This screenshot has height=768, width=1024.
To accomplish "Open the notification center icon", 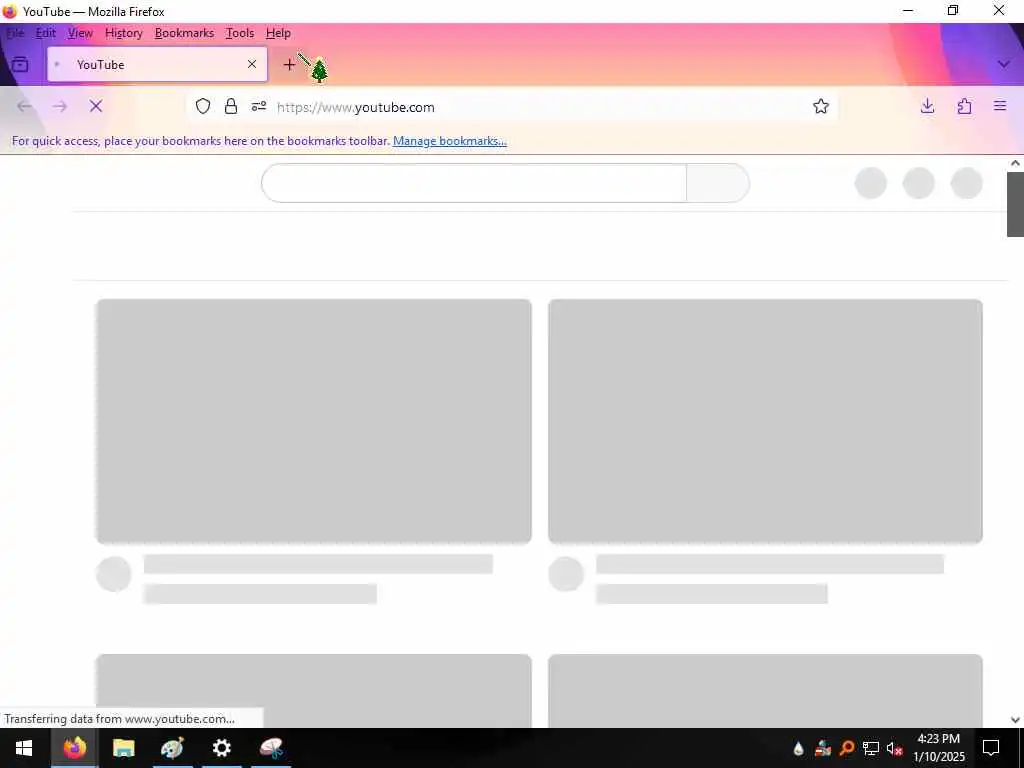I will tap(991, 748).
